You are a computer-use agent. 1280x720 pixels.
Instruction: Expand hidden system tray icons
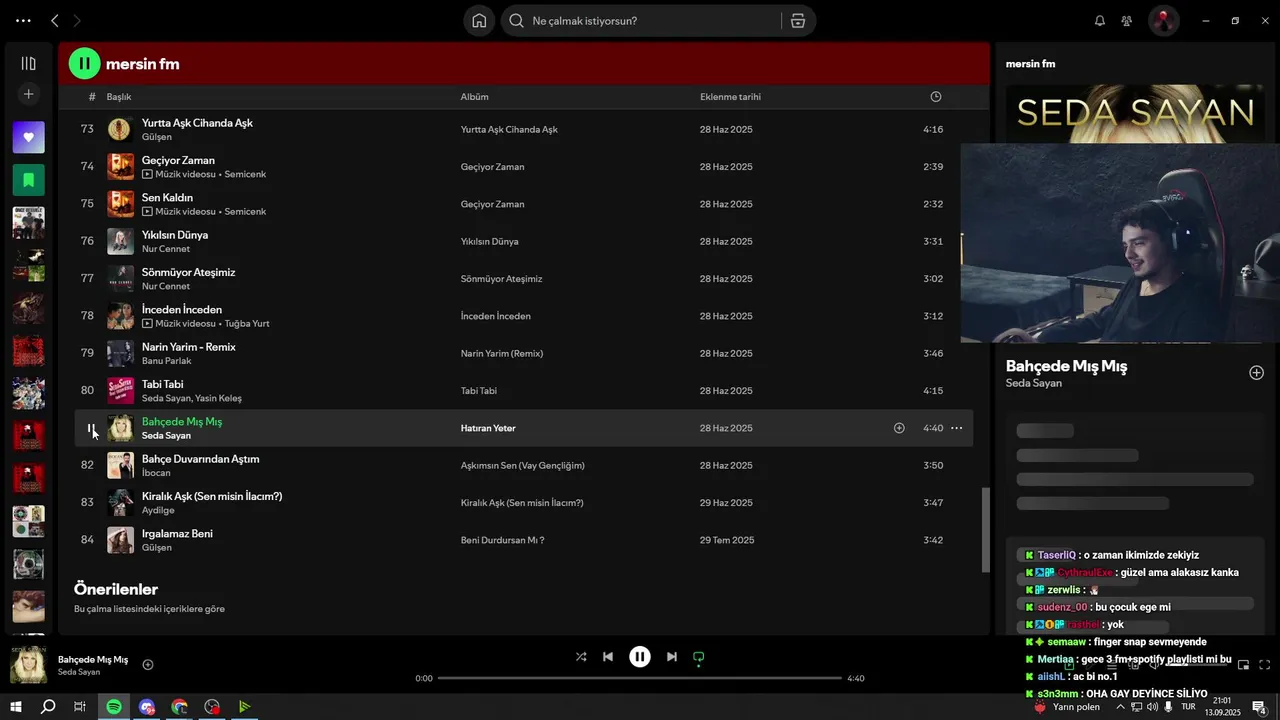pos(1120,707)
